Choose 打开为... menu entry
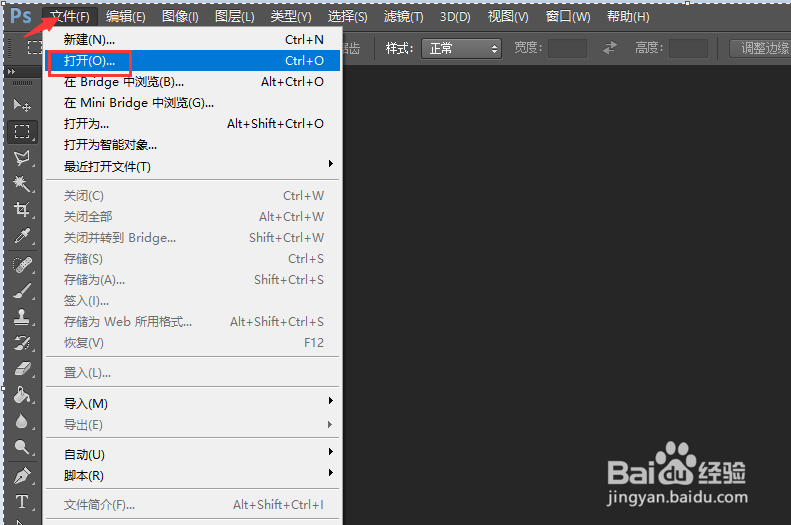The image size is (791, 525). [192, 124]
